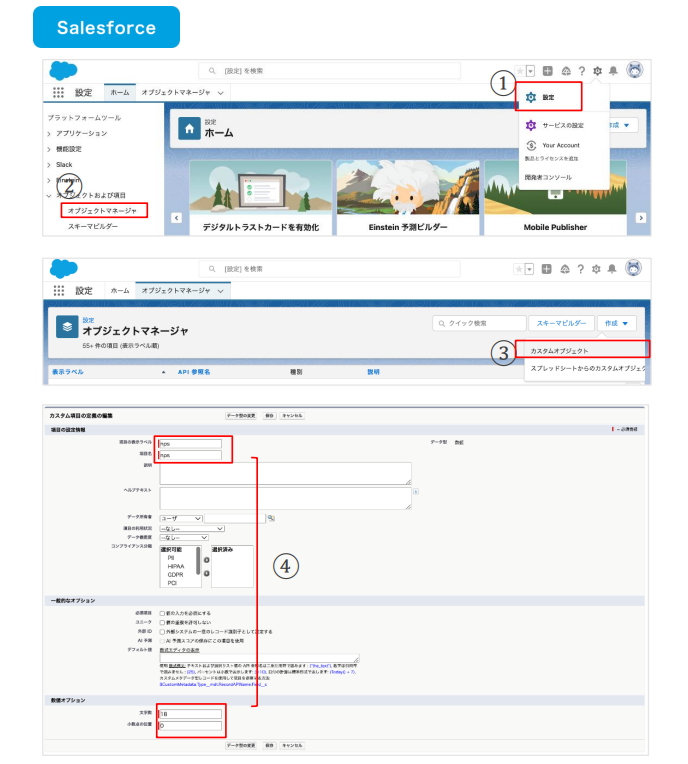Click the スキーマビルダー button in the Object Manager header

pyautogui.click(x=561, y=323)
